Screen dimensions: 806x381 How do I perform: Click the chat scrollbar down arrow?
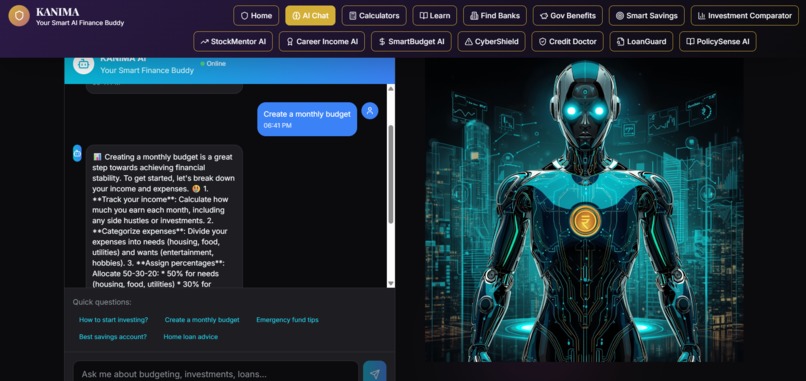click(x=391, y=283)
